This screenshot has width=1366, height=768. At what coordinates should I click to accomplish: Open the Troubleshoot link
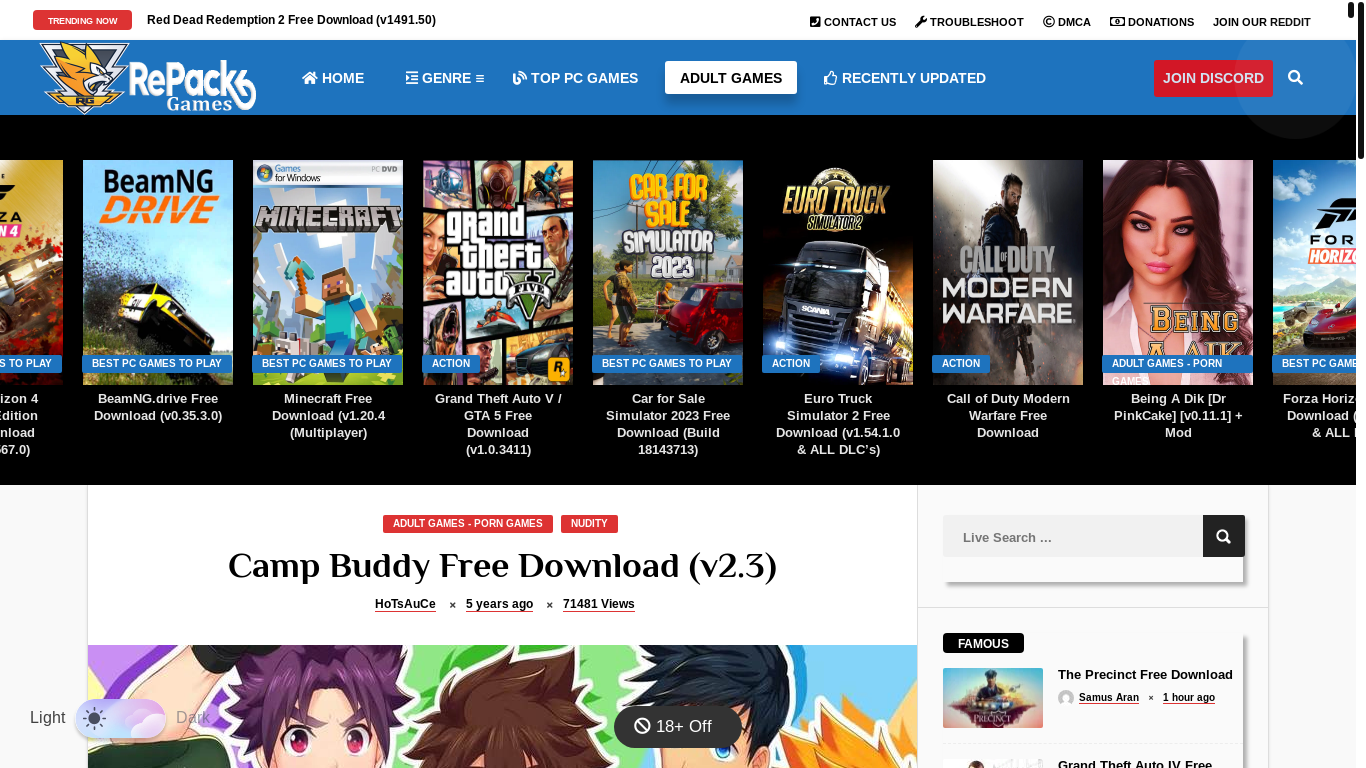point(969,22)
